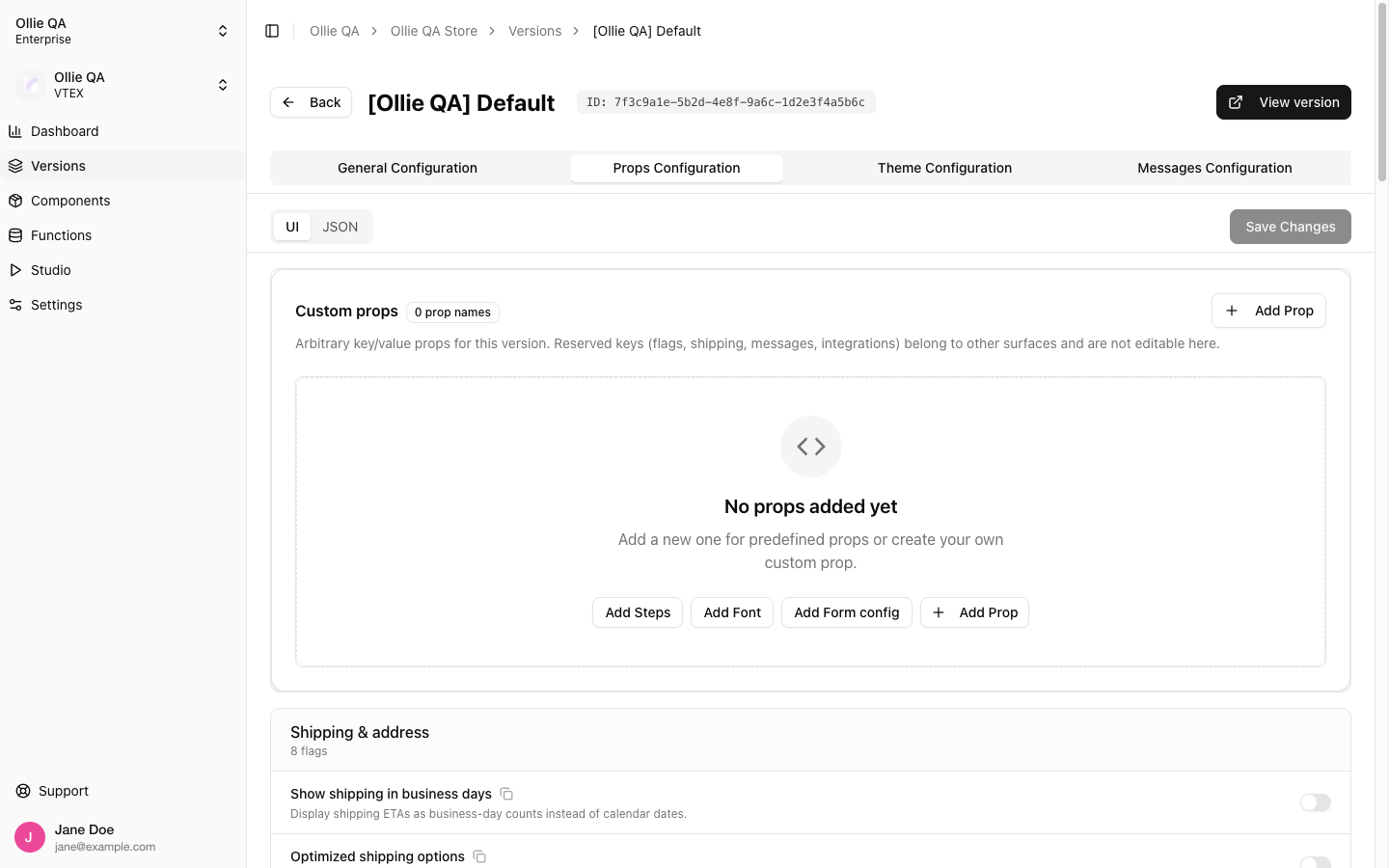Click Add Prop in the empty state
1389x868 pixels.
[x=974, y=612]
